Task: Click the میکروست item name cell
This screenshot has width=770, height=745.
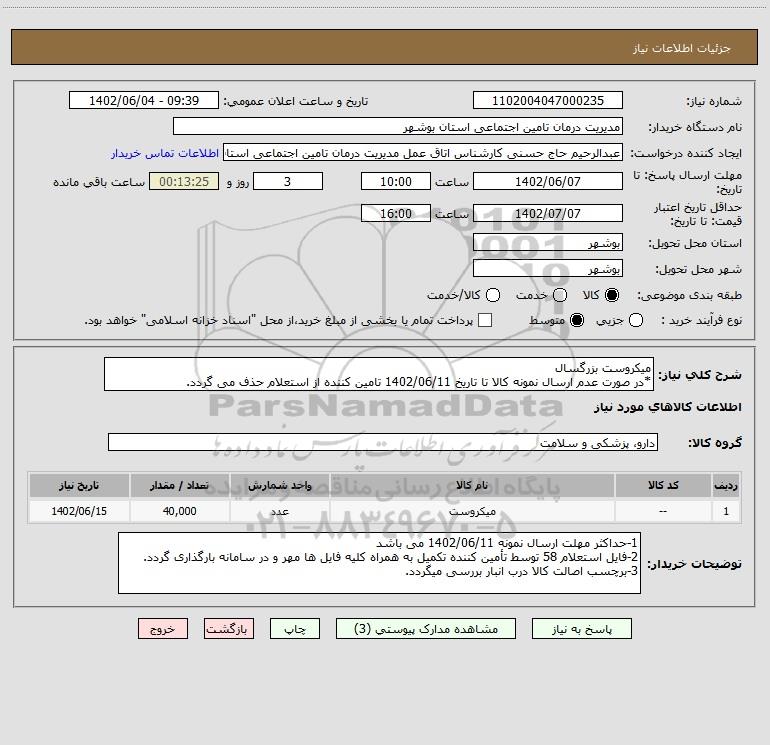Action: coord(472,511)
